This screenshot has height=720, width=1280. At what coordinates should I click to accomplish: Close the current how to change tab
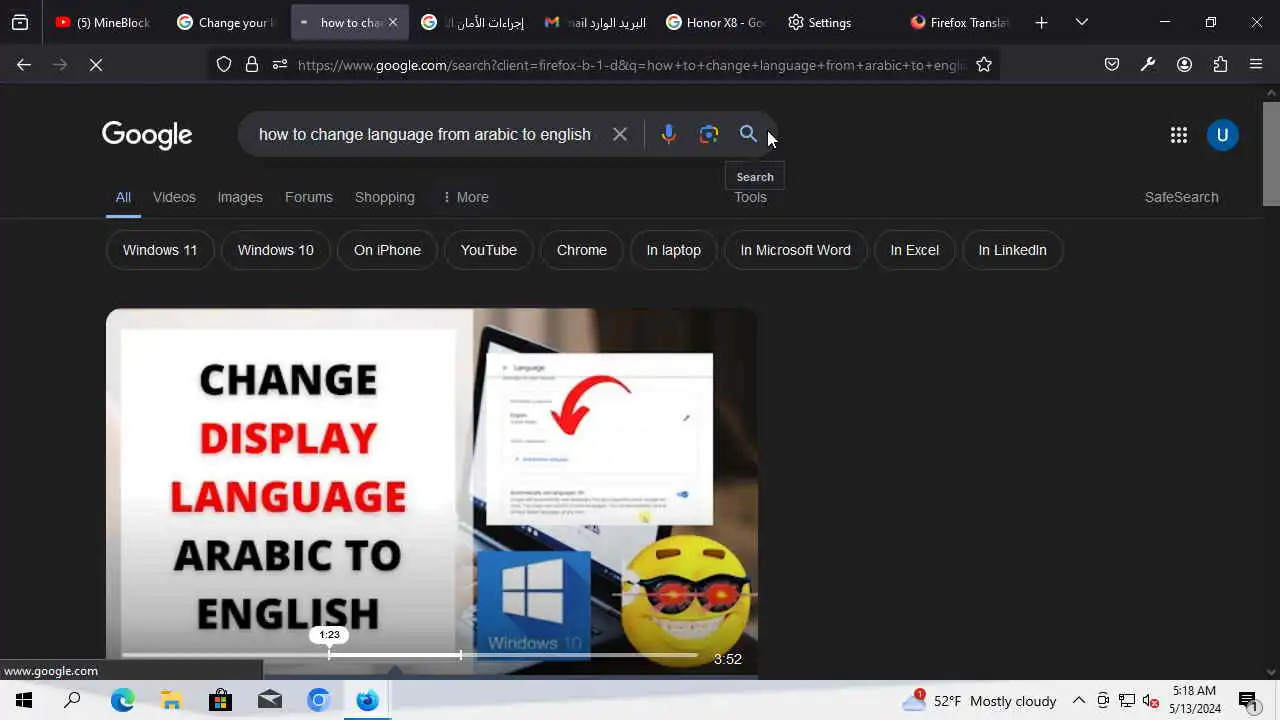393,22
